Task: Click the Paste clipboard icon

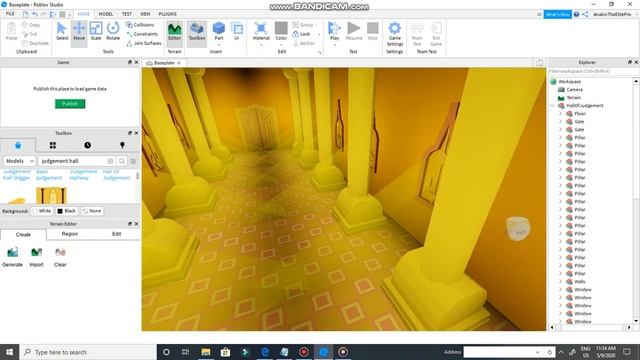Action: tap(11, 32)
